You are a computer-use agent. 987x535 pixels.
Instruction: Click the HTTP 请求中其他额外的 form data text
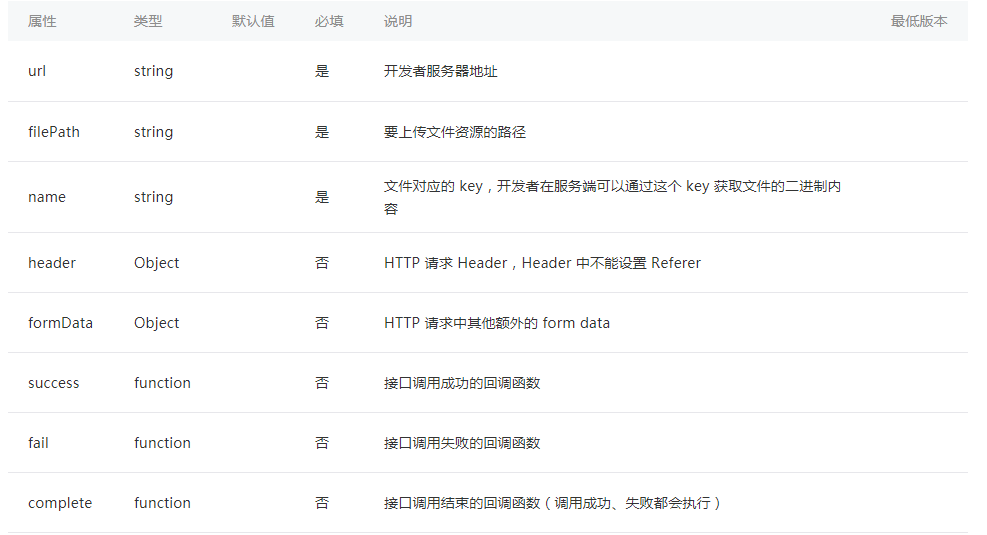pos(497,323)
